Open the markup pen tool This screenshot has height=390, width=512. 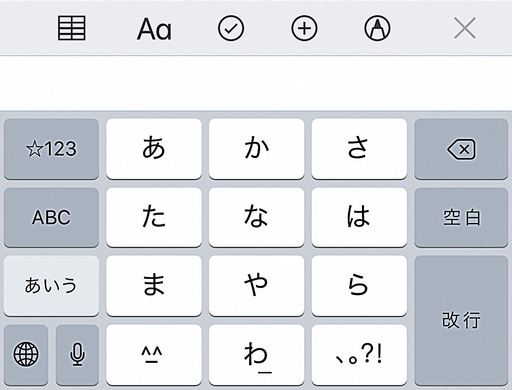tap(377, 28)
